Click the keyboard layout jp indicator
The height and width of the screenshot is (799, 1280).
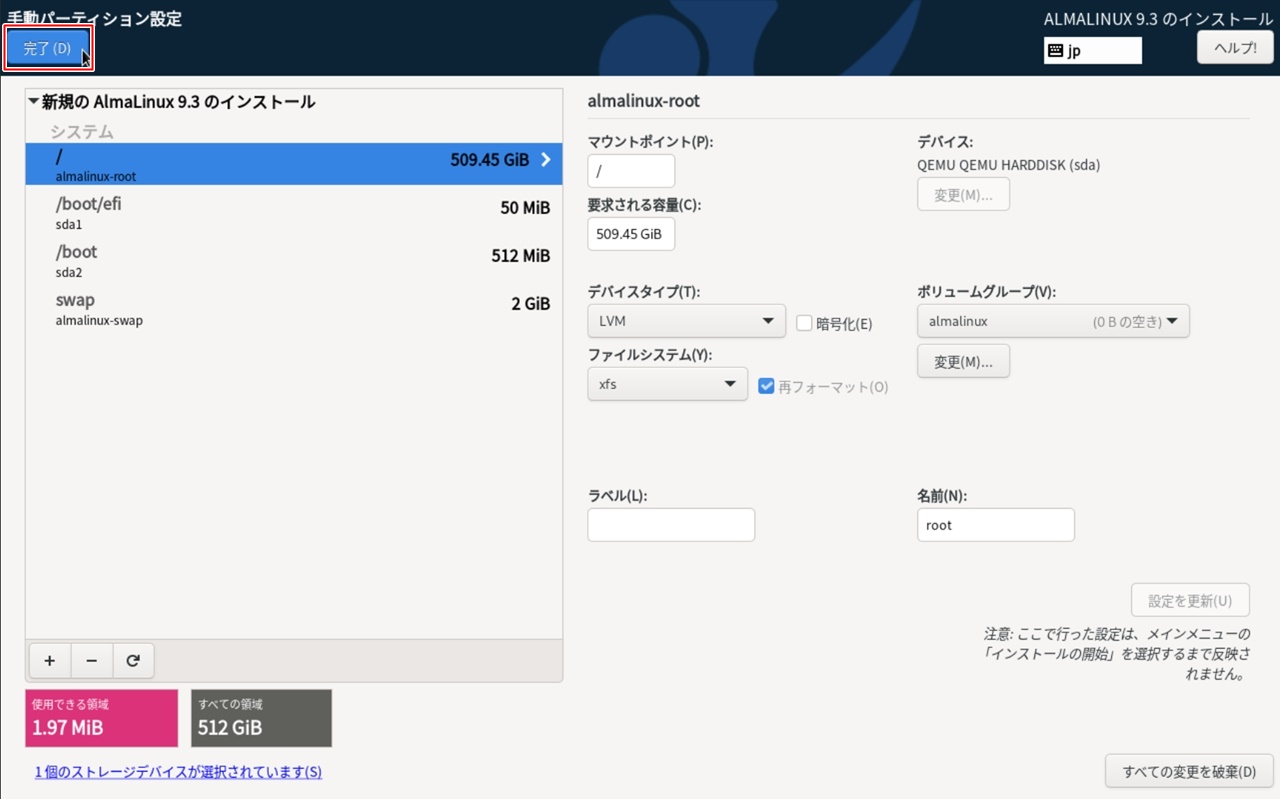coord(1092,50)
